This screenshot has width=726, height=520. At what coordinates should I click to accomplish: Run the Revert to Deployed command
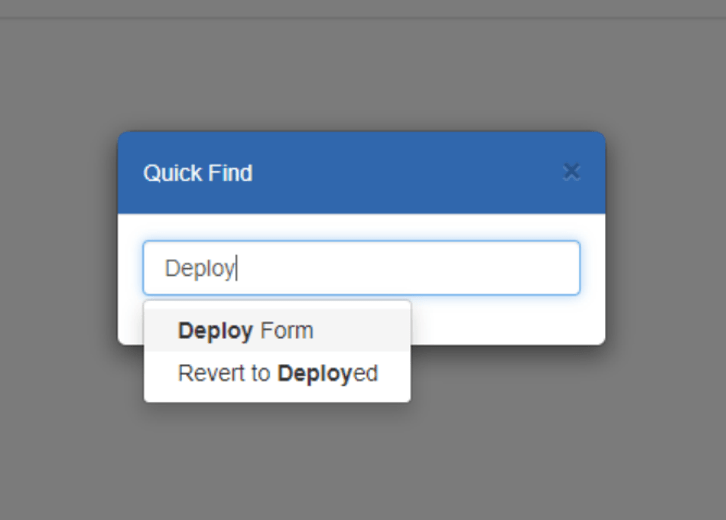coord(277,373)
